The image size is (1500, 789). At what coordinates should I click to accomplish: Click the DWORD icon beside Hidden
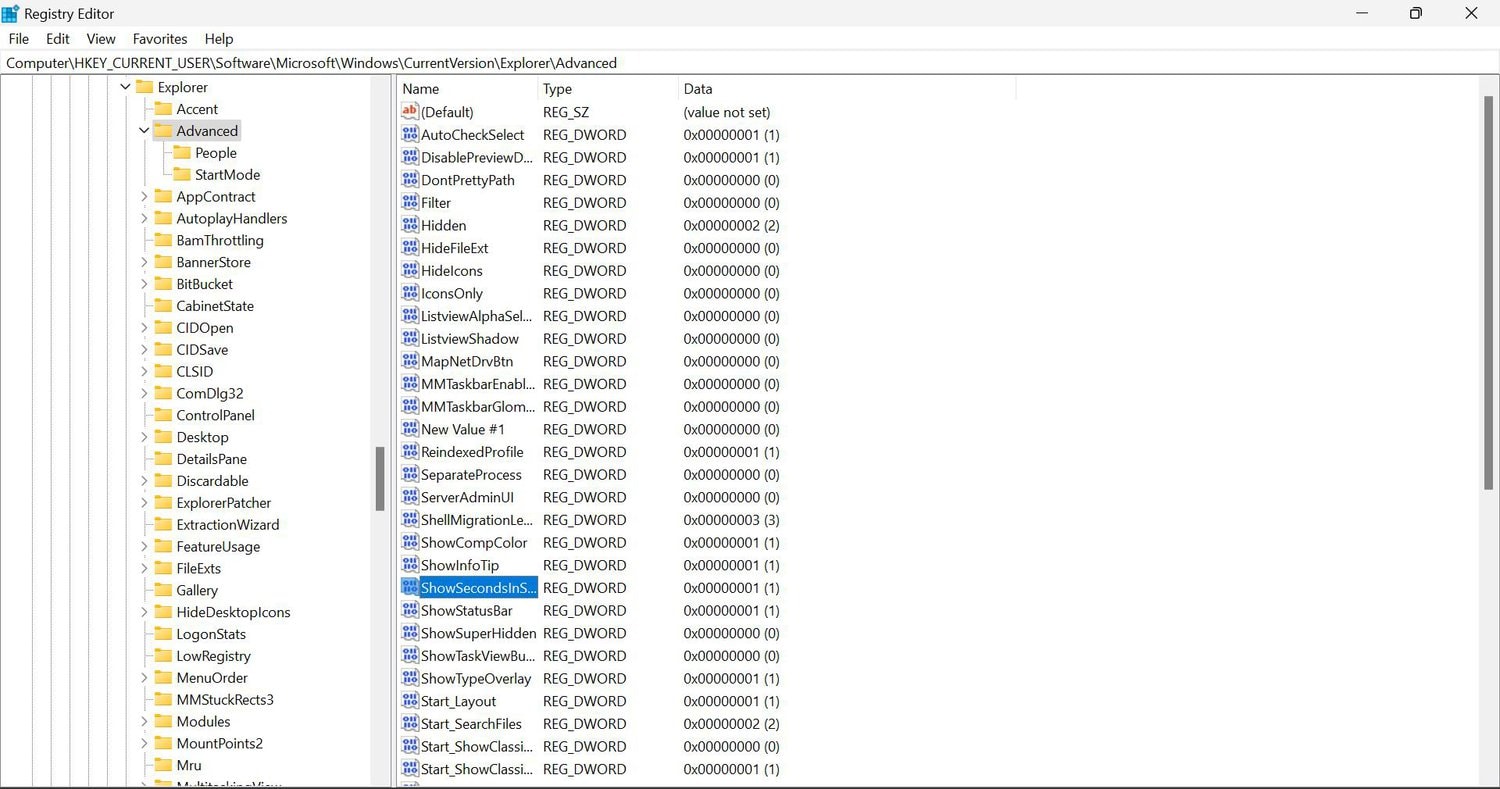pos(409,225)
